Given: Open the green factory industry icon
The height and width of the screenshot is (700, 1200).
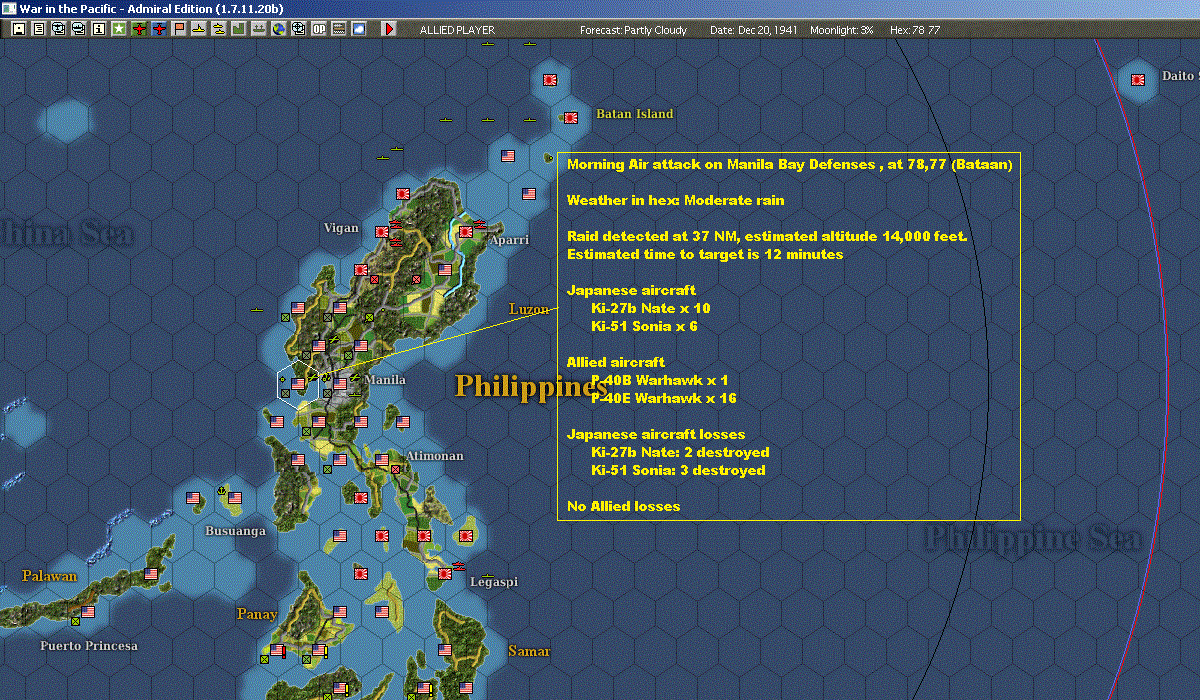Looking at the screenshot, I should click(x=238, y=29).
